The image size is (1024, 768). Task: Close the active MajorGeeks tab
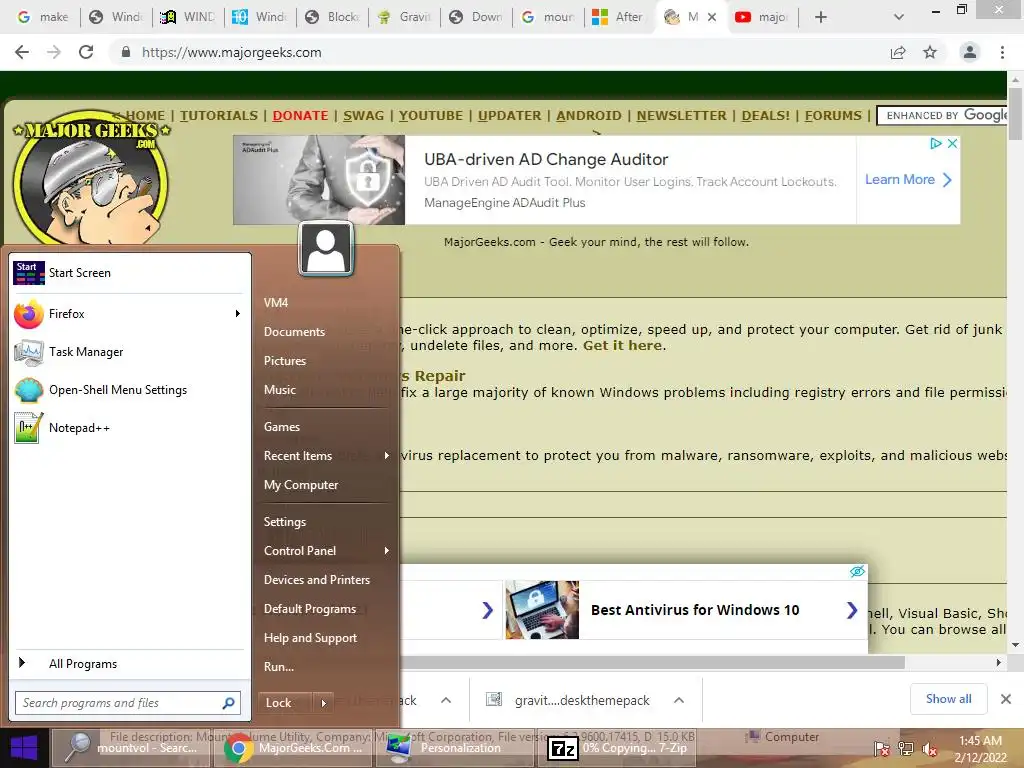[x=712, y=17]
